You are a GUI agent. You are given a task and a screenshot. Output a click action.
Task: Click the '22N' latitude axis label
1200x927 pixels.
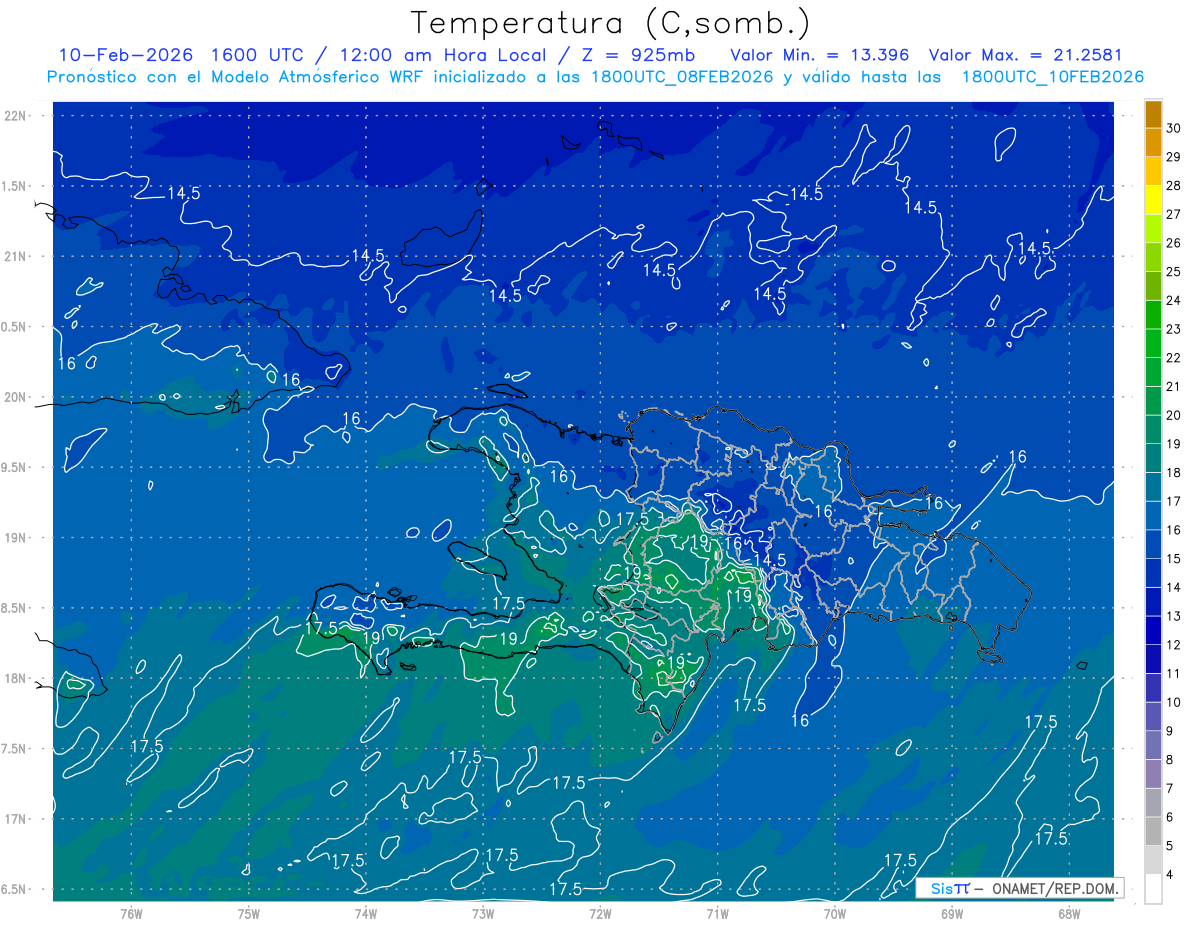(14, 115)
